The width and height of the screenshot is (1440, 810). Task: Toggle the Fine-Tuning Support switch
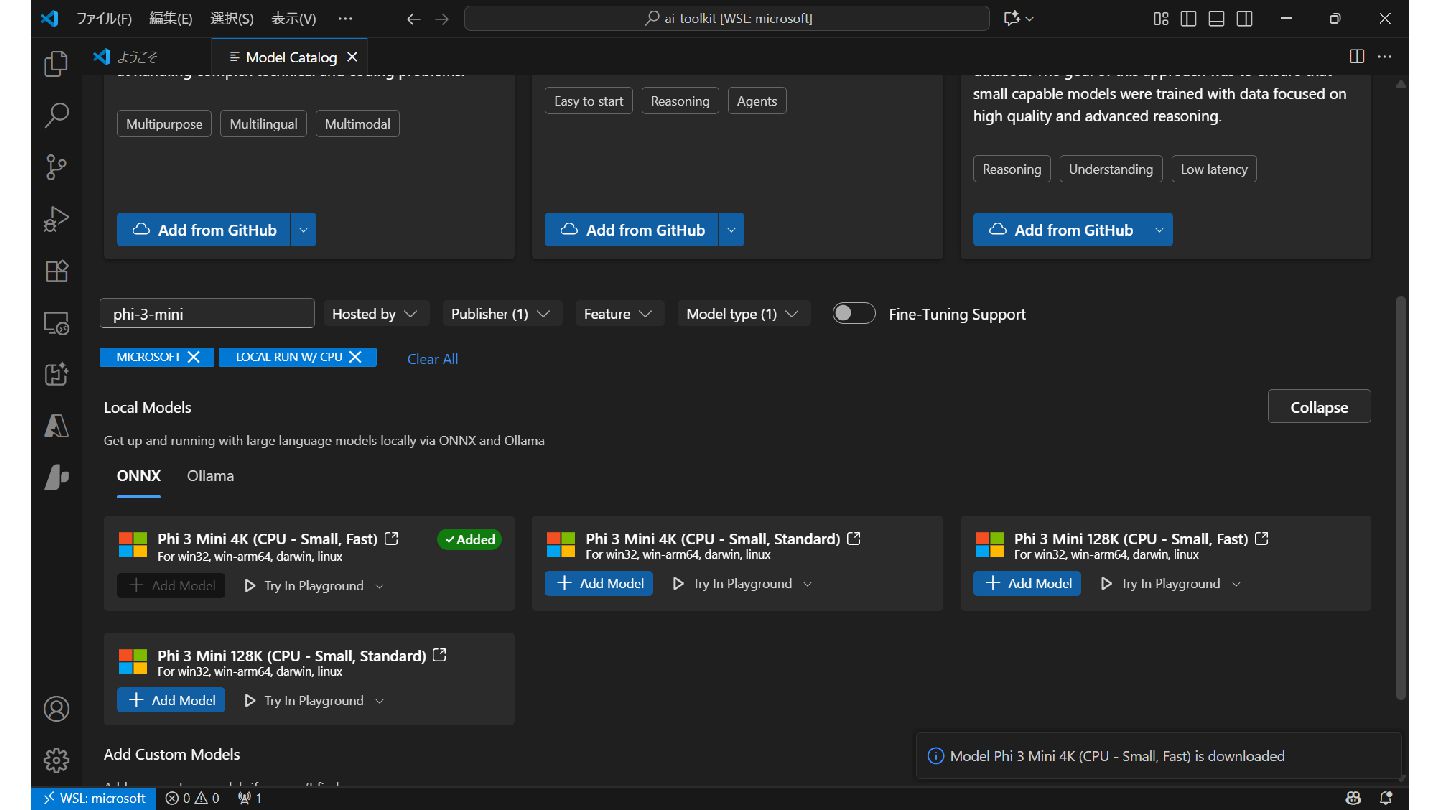point(854,313)
